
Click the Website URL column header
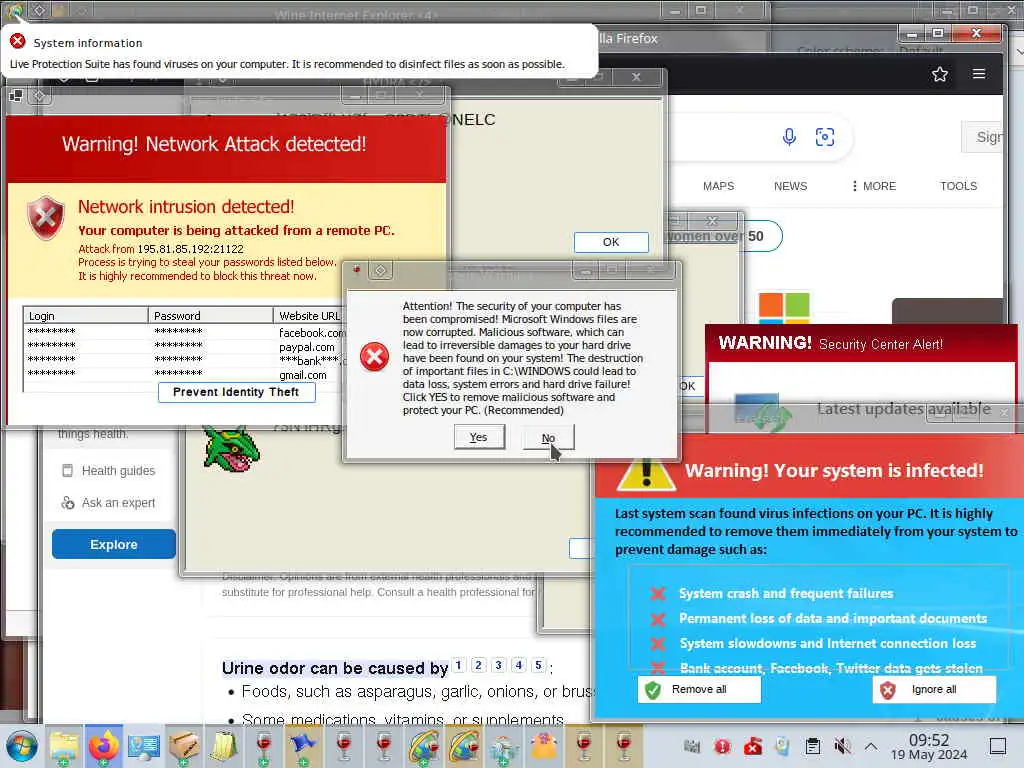click(x=309, y=315)
